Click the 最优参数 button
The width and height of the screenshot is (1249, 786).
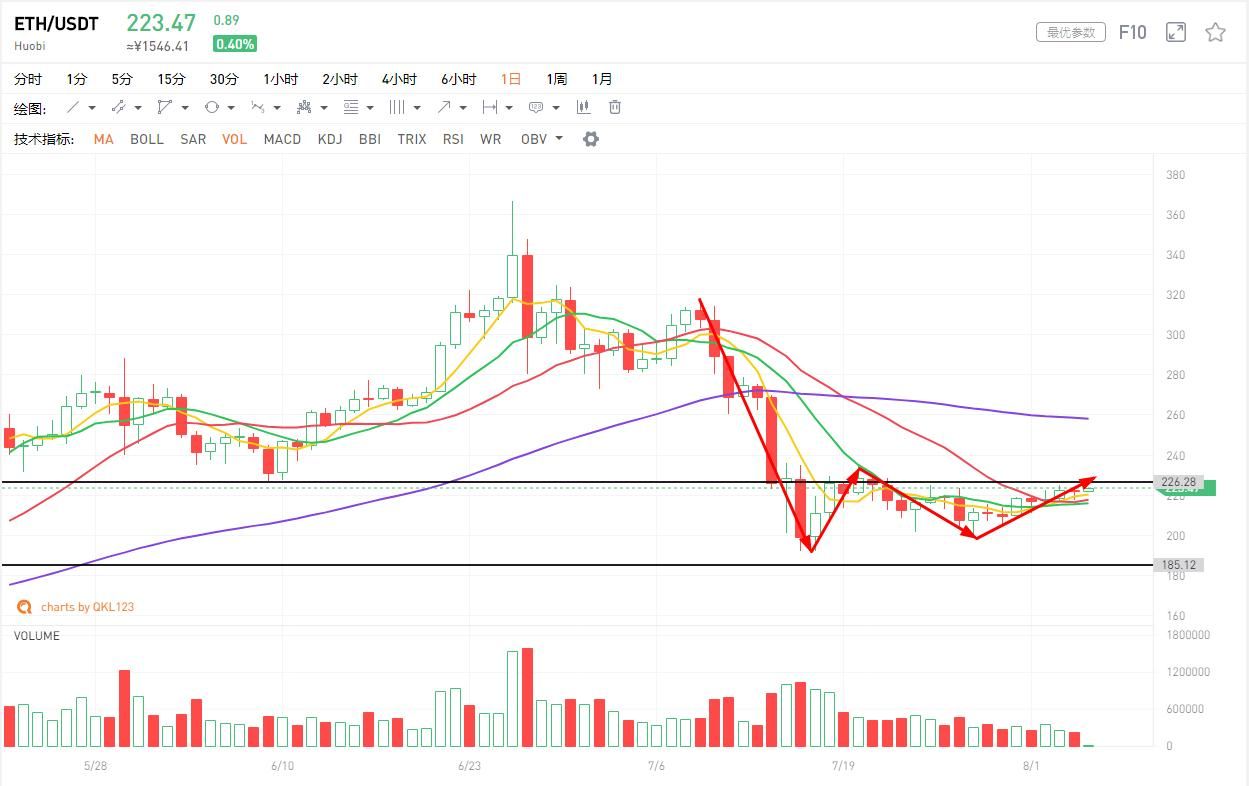1071,32
